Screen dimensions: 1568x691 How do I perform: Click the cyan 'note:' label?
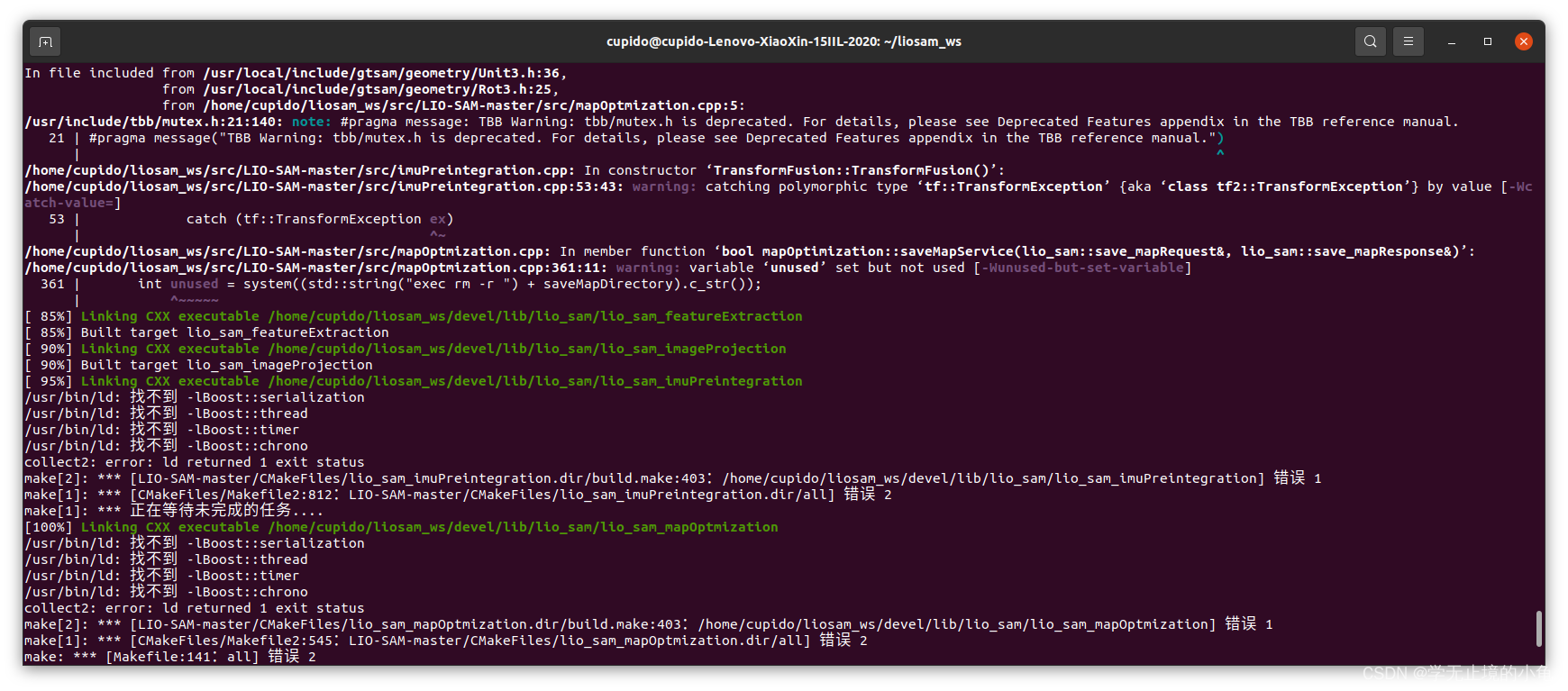click(312, 122)
